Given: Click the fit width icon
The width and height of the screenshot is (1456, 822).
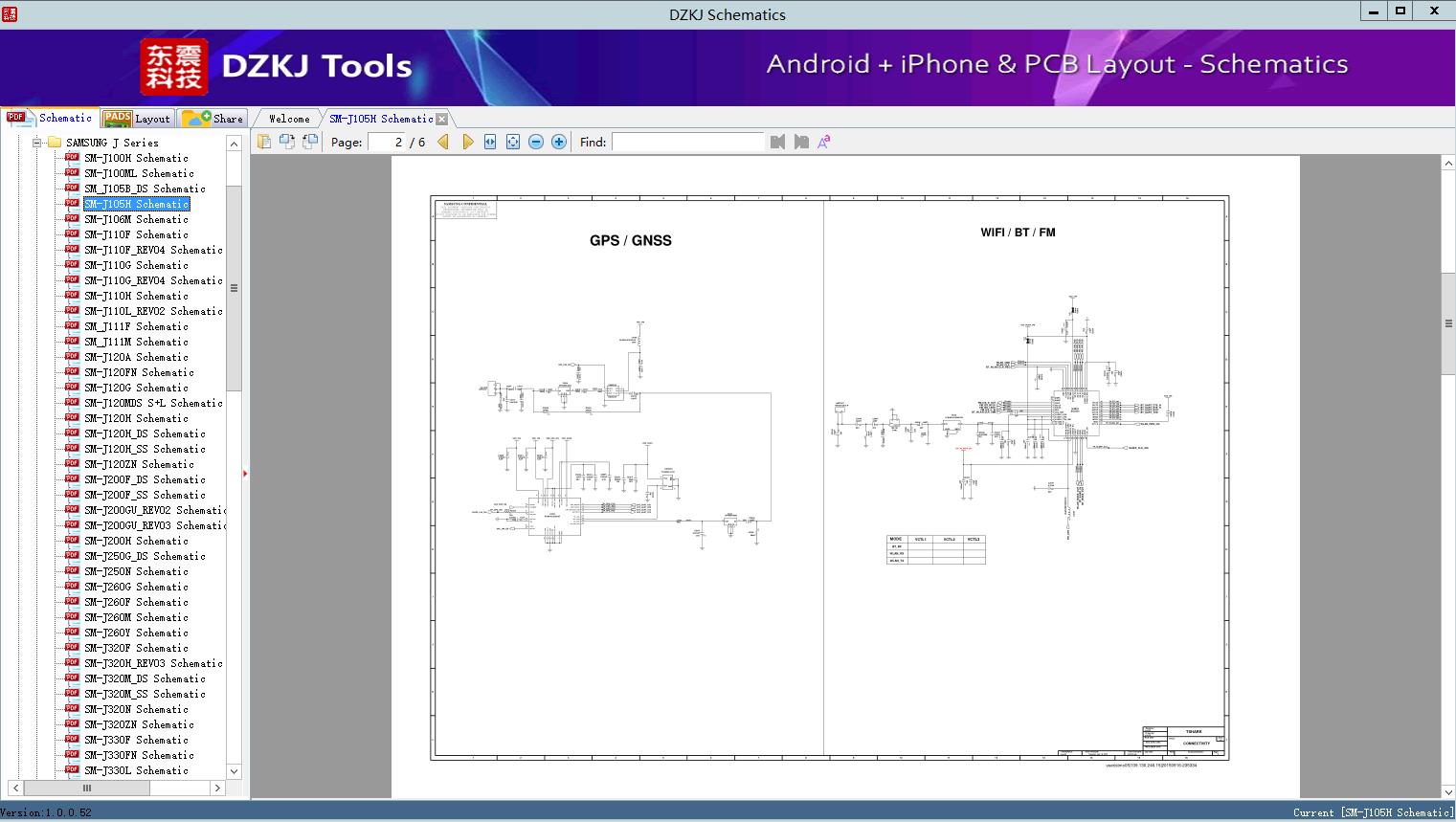Looking at the screenshot, I should pyautogui.click(x=490, y=142).
